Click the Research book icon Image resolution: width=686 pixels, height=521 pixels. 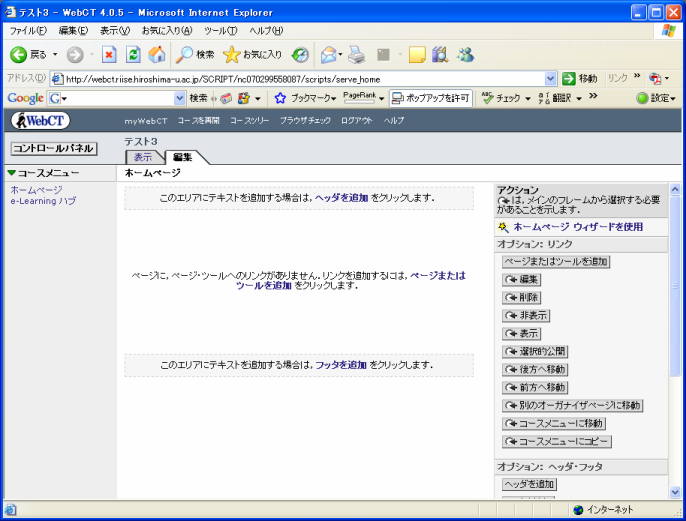[440, 55]
